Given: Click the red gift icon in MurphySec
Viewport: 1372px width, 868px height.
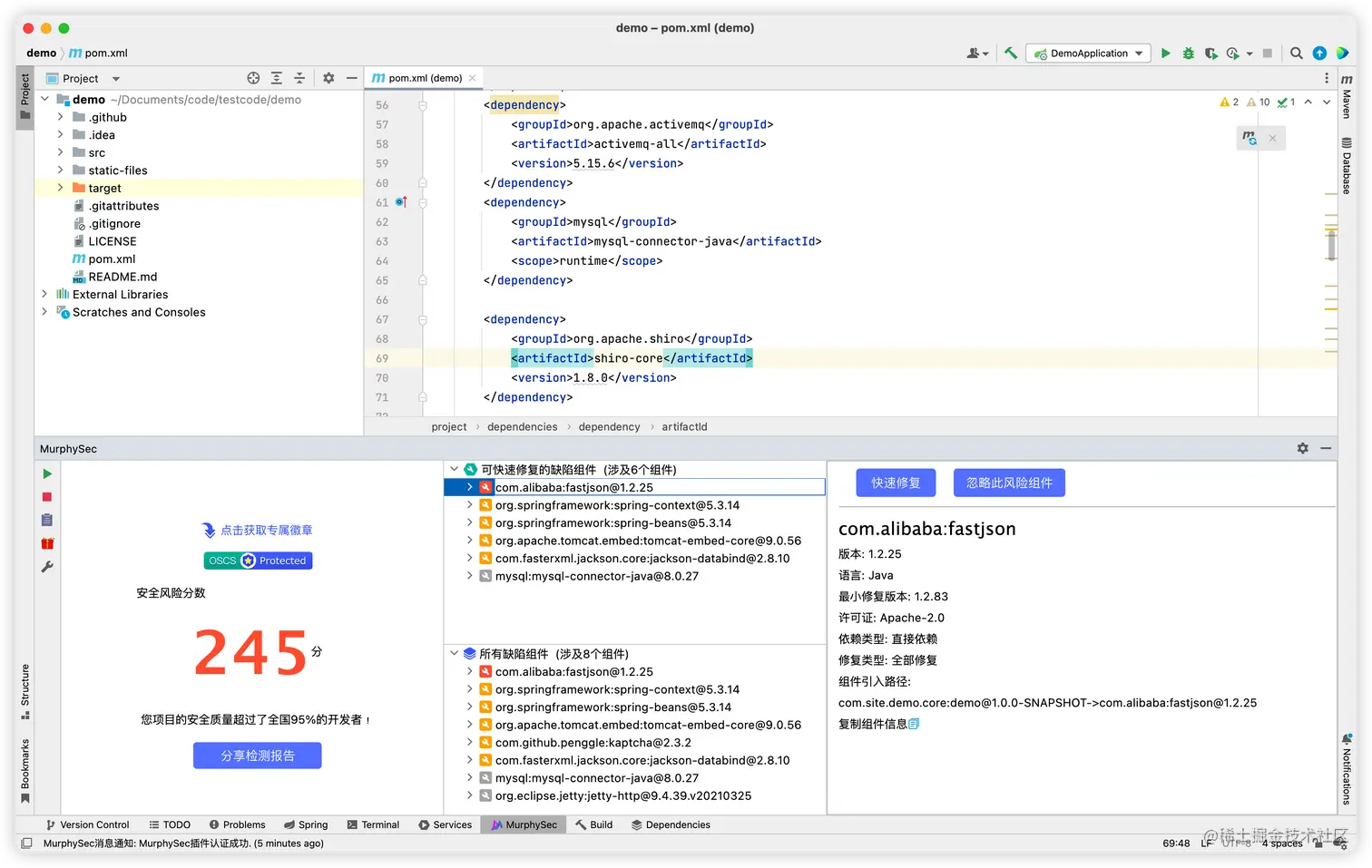Looking at the screenshot, I should click(47, 543).
